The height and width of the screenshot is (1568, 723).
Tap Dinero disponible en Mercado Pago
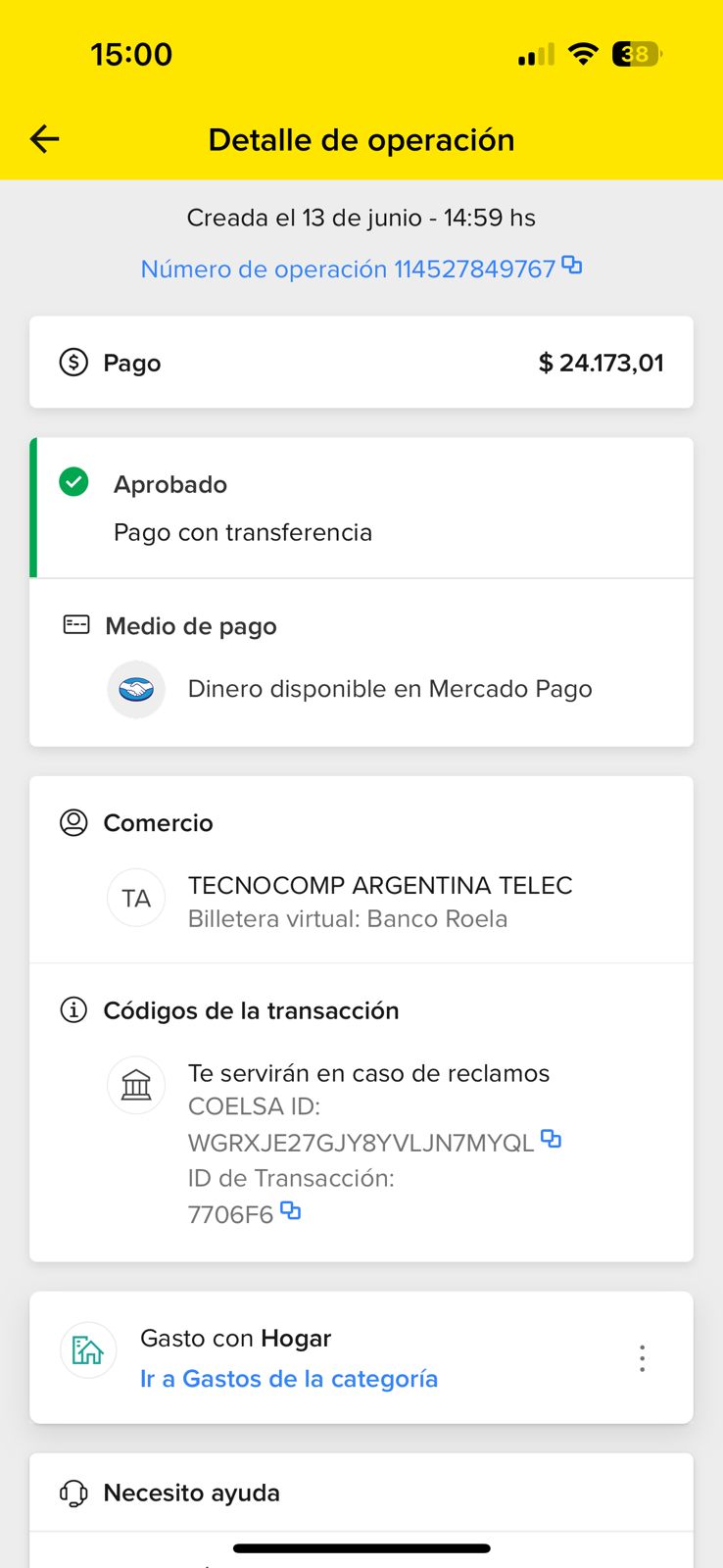tap(390, 689)
